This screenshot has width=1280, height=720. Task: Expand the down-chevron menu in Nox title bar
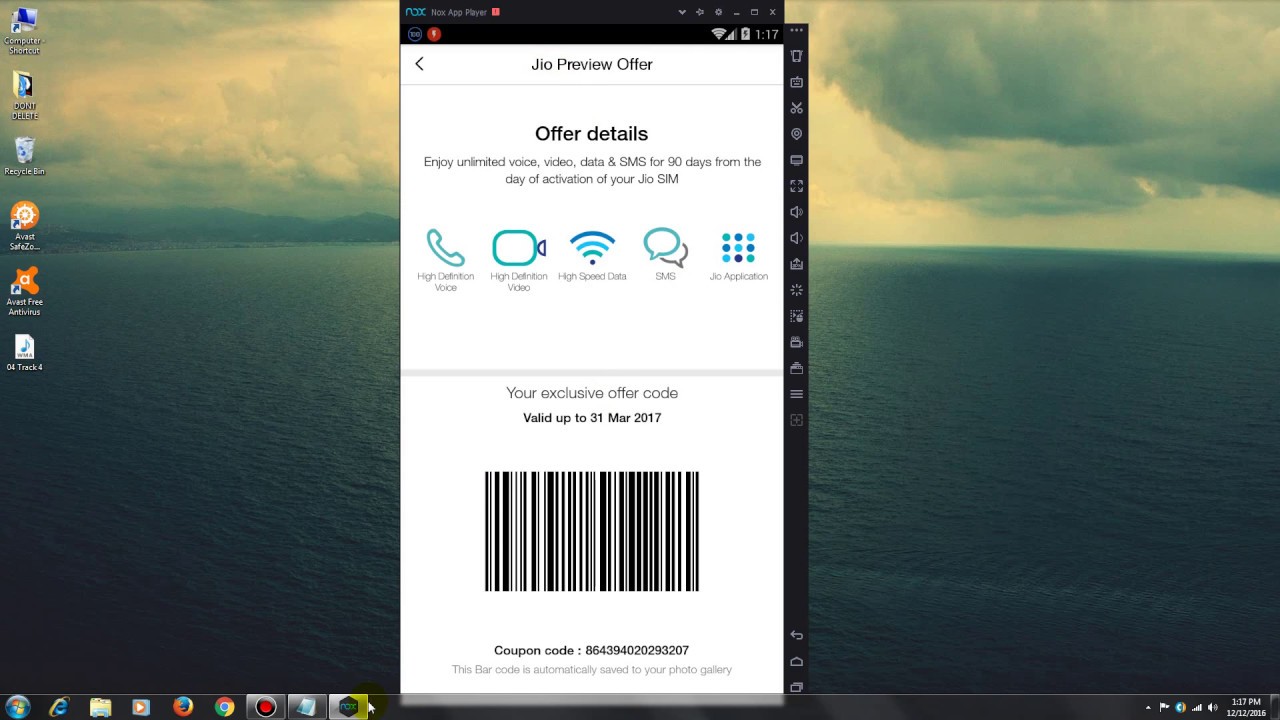pos(682,12)
